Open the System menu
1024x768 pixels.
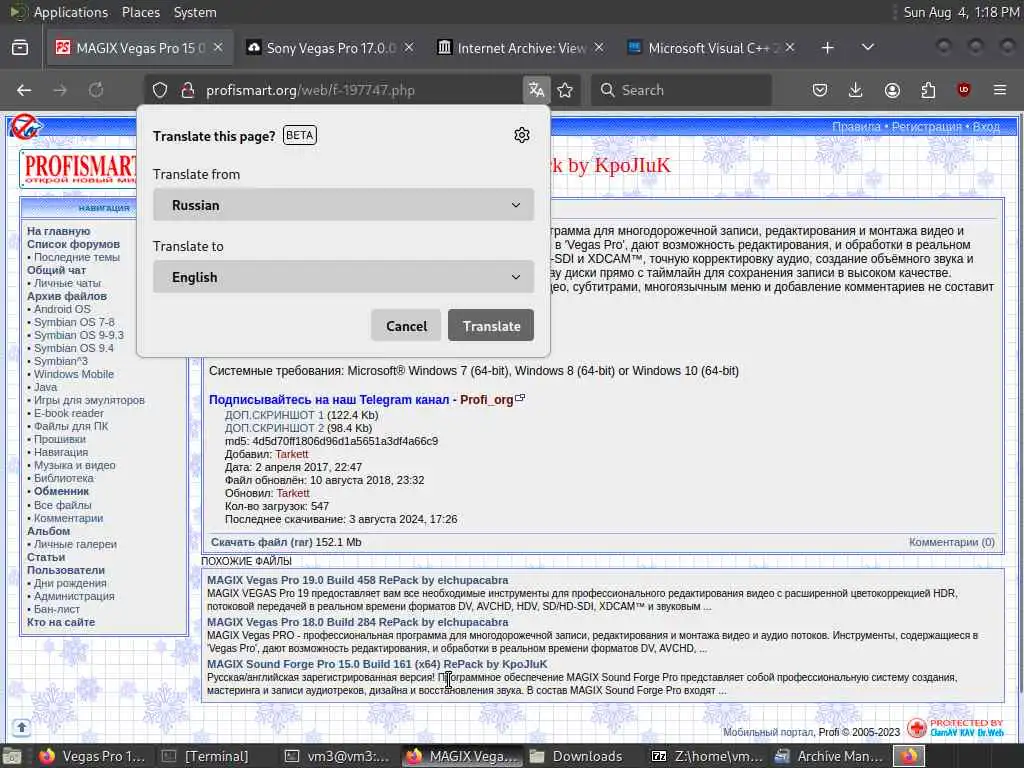(x=195, y=12)
